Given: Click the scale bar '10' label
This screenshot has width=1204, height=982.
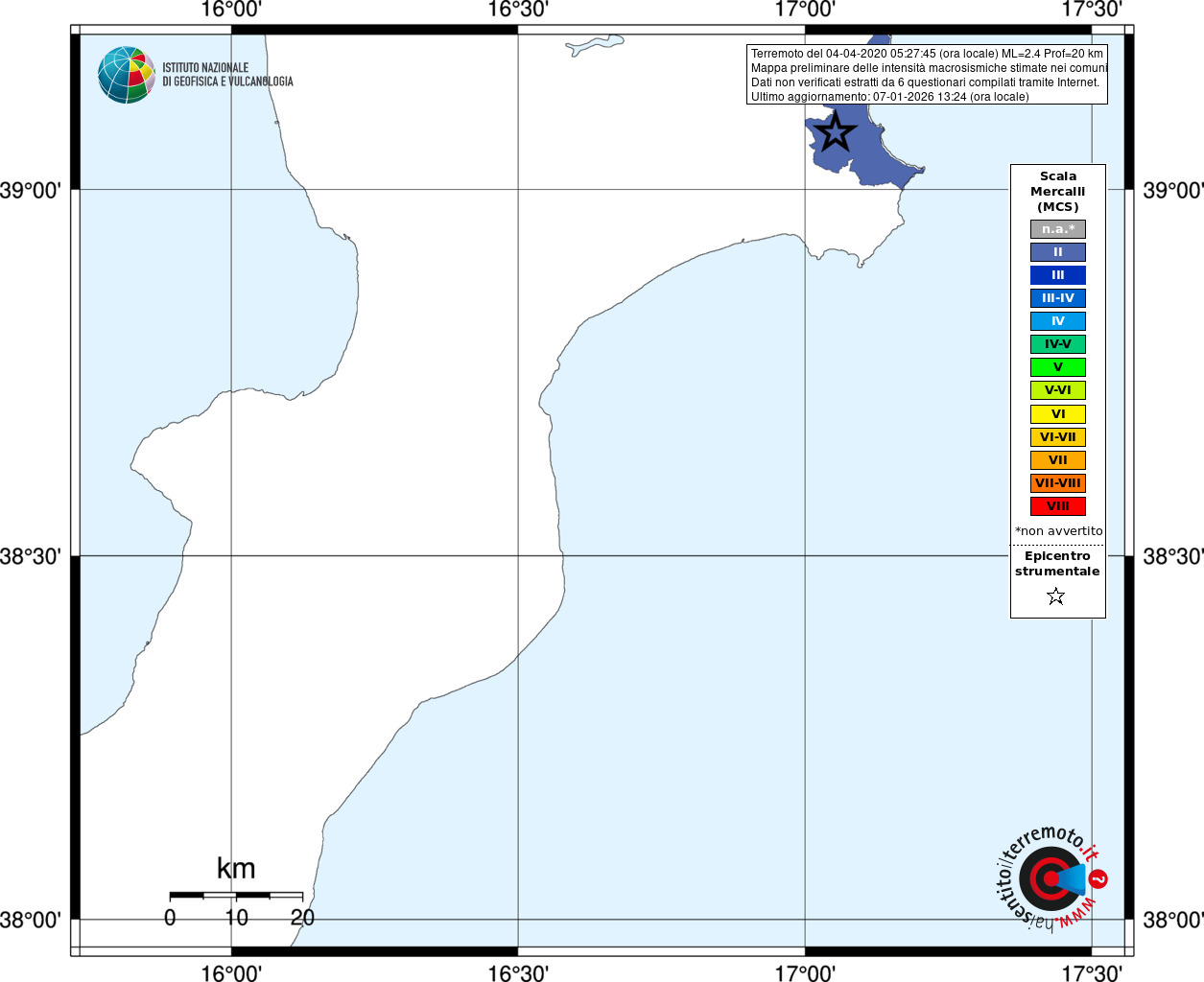Looking at the screenshot, I should coord(236,918).
